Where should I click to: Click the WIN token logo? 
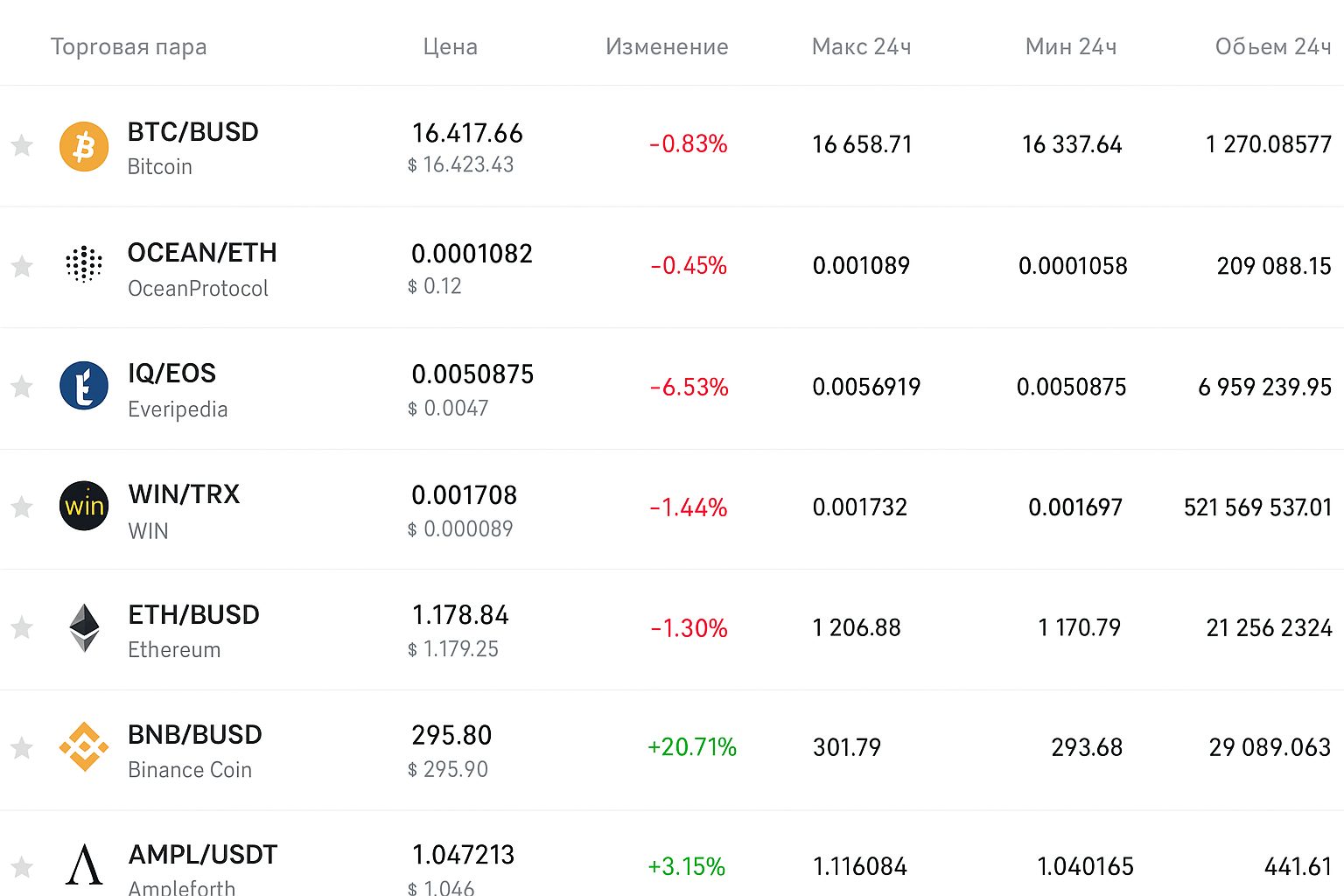84,506
